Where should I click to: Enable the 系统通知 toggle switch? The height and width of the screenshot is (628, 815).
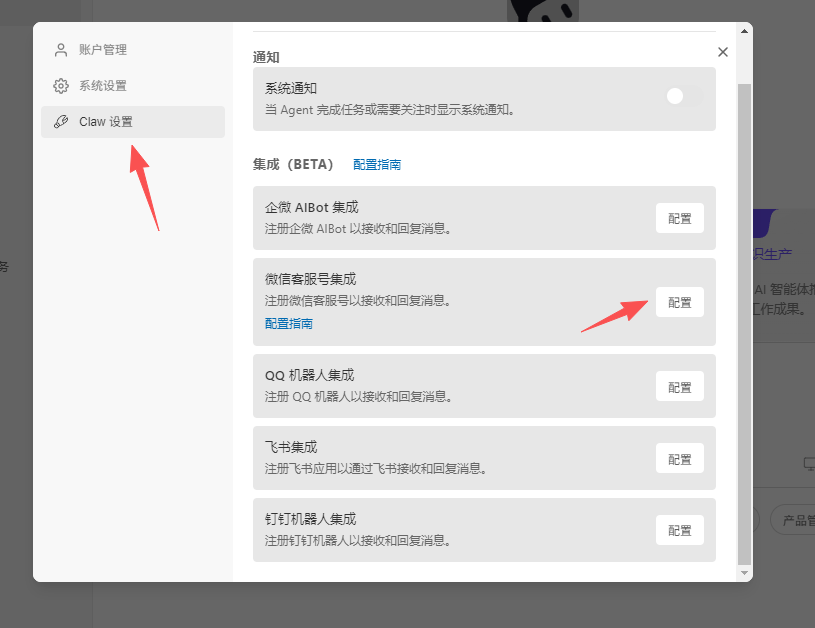(x=684, y=96)
